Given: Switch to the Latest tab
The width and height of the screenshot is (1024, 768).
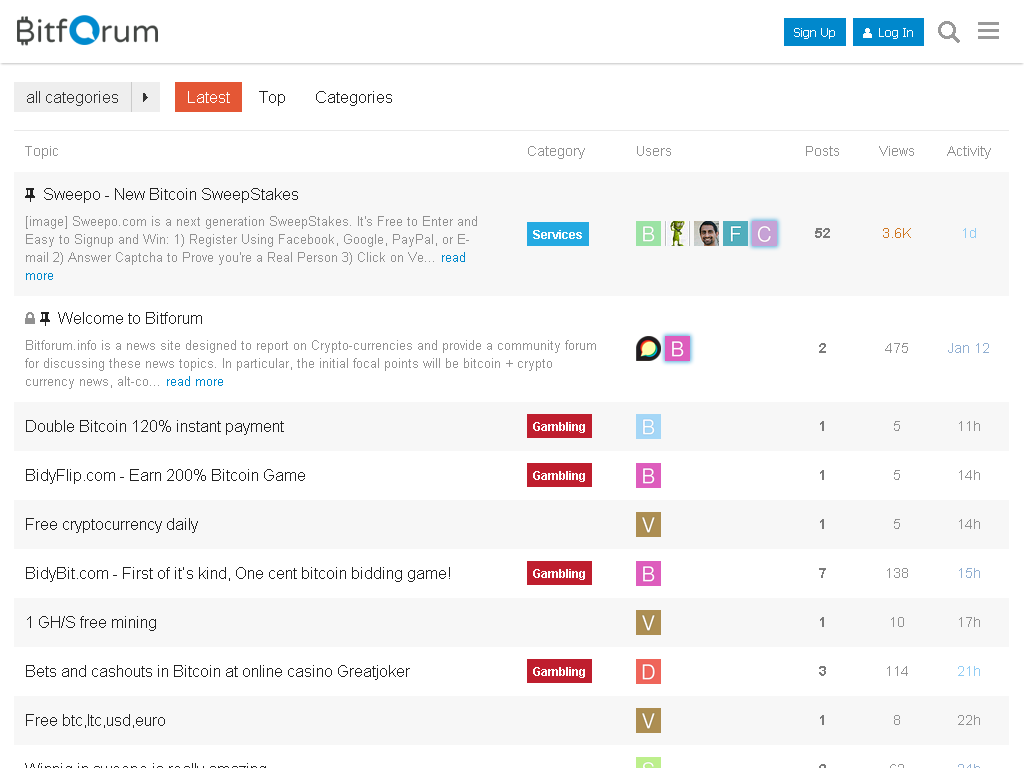Looking at the screenshot, I should [x=208, y=97].
